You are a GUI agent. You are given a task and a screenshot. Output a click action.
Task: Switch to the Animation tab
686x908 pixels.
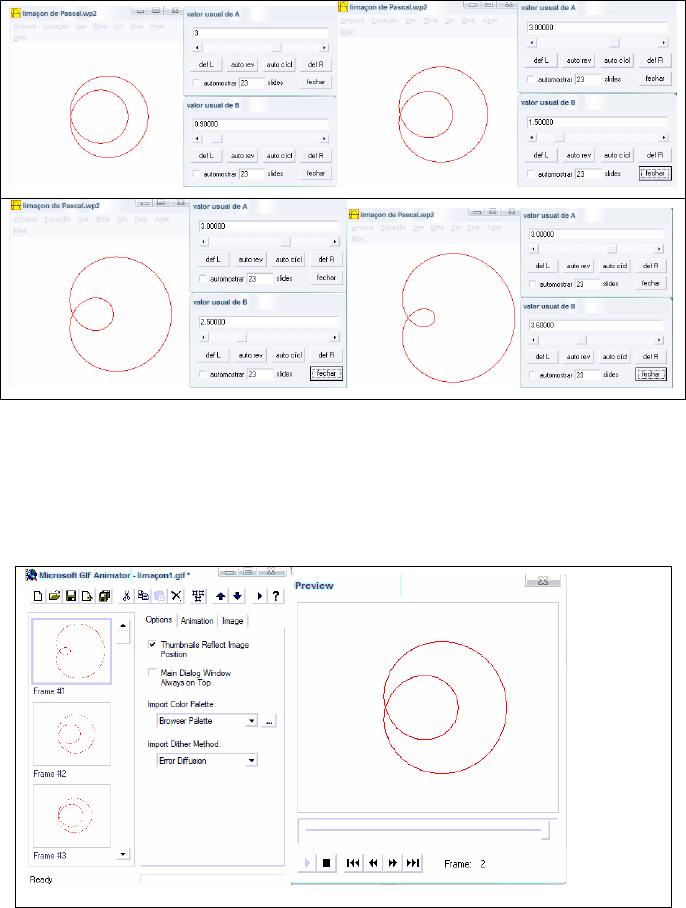[x=197, y=621]
